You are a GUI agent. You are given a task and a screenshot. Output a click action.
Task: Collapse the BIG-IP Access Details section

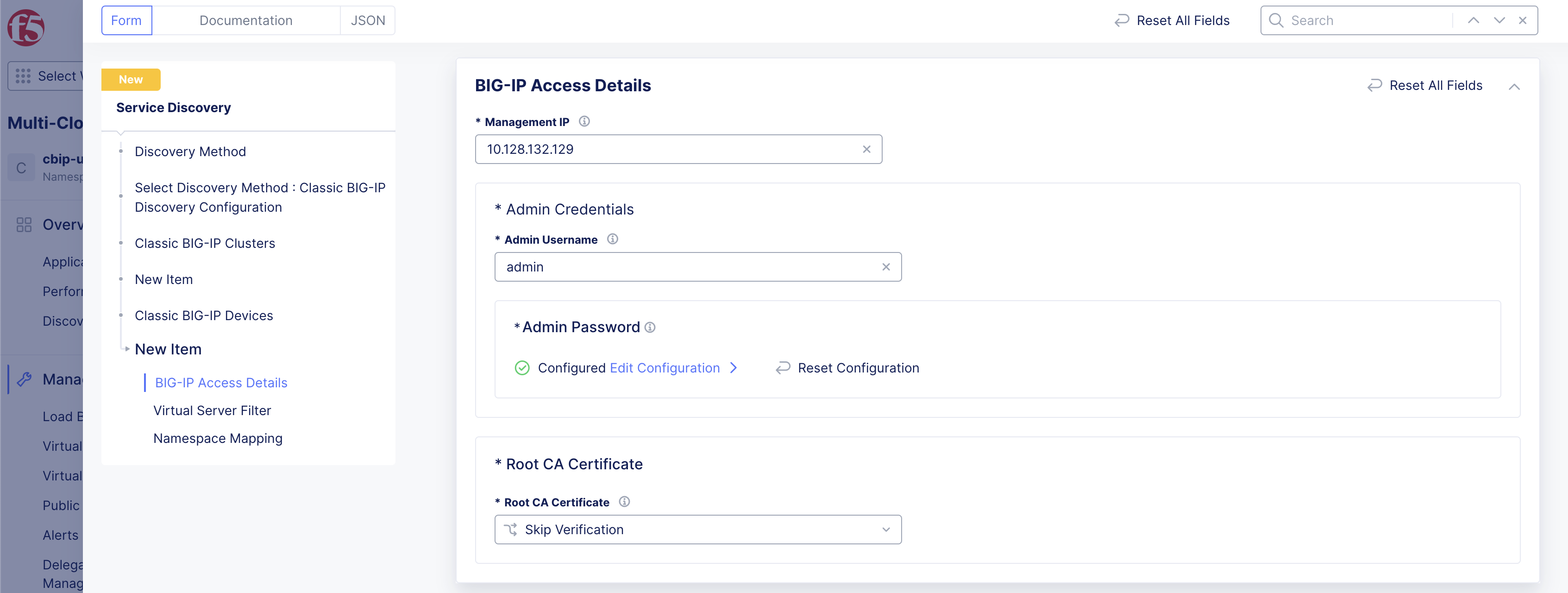click(x=1514, y=87)
